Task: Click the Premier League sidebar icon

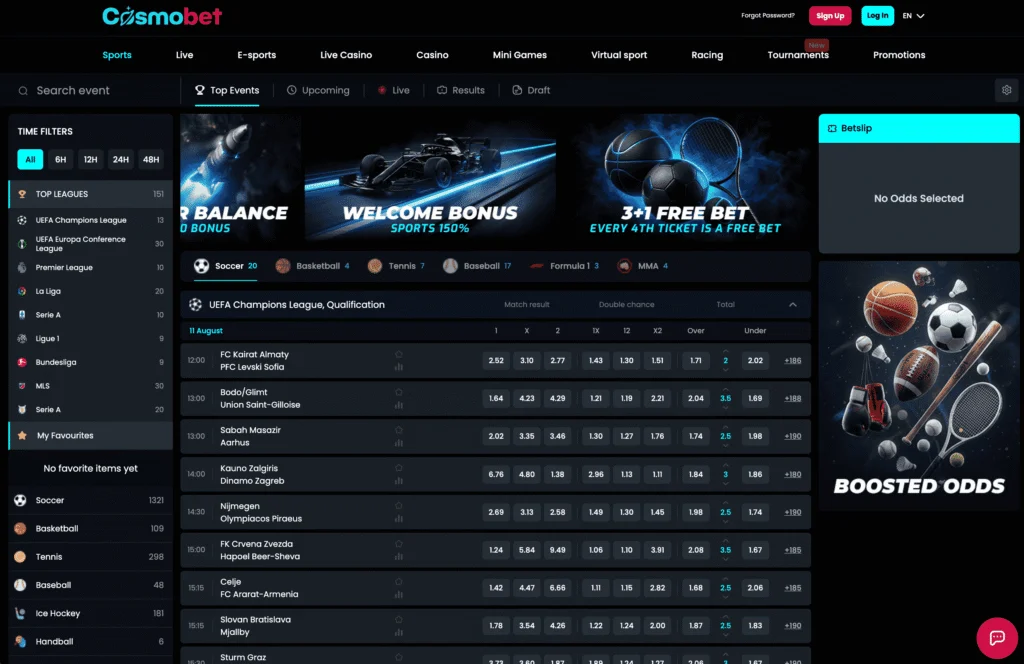Action: tap(22, 267)
